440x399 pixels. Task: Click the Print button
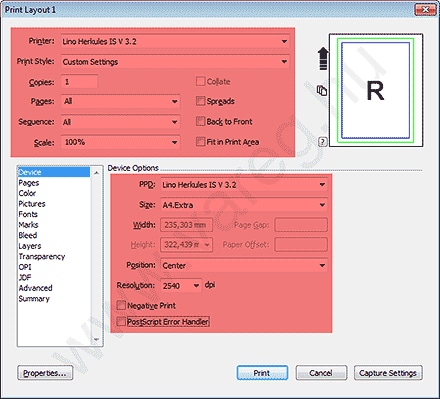(x=262, y=373)
